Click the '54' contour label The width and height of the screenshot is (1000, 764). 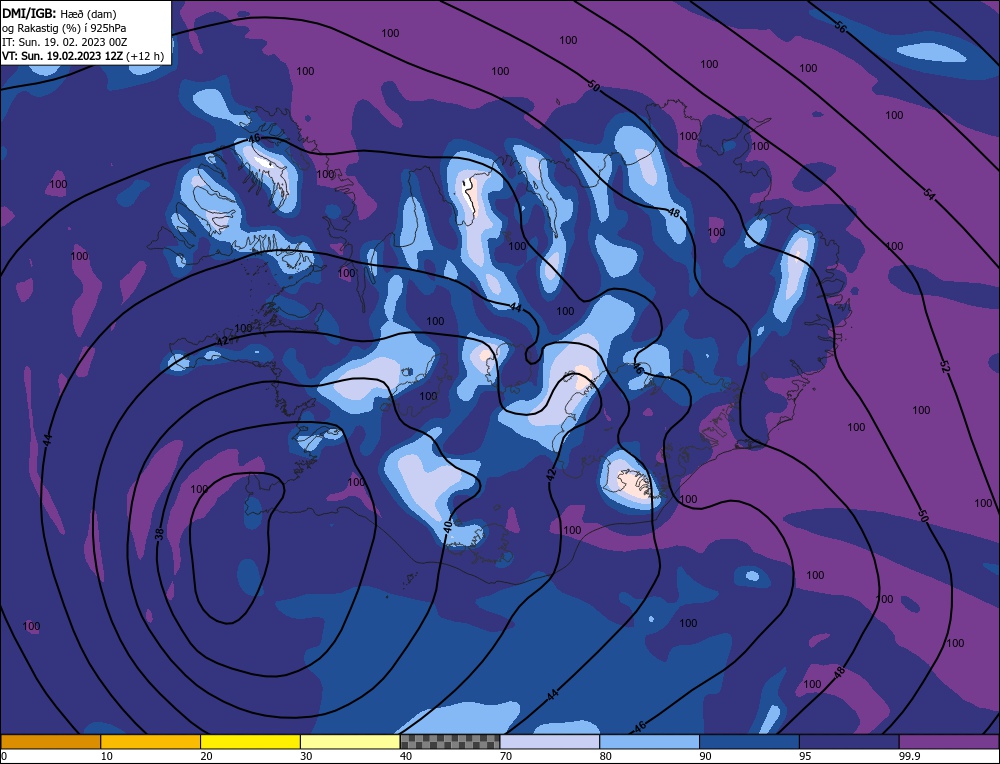tap(929, 196)
